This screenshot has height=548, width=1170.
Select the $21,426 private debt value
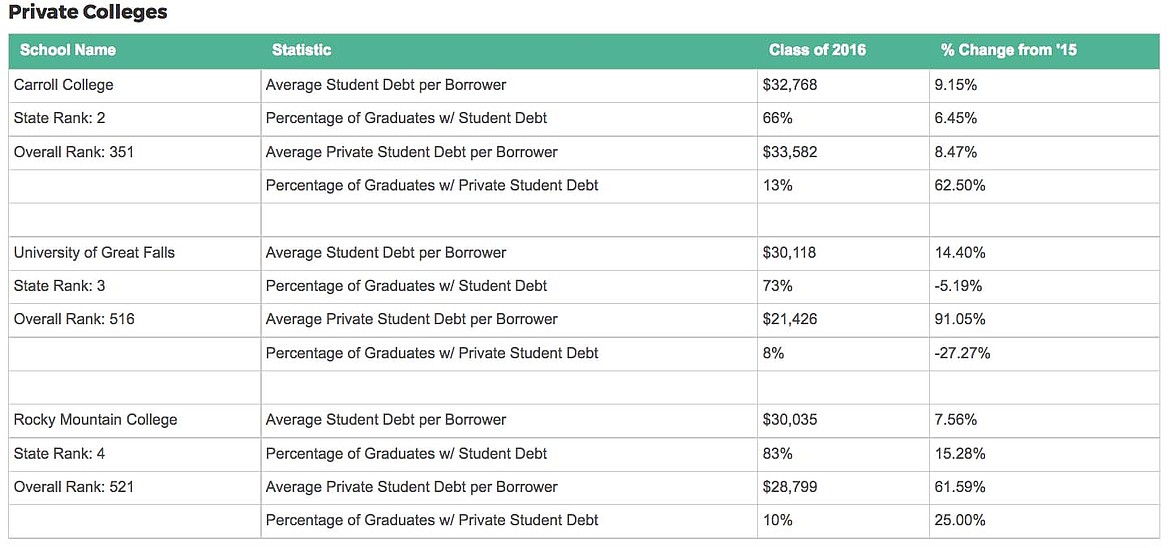(x=789, y=319)
